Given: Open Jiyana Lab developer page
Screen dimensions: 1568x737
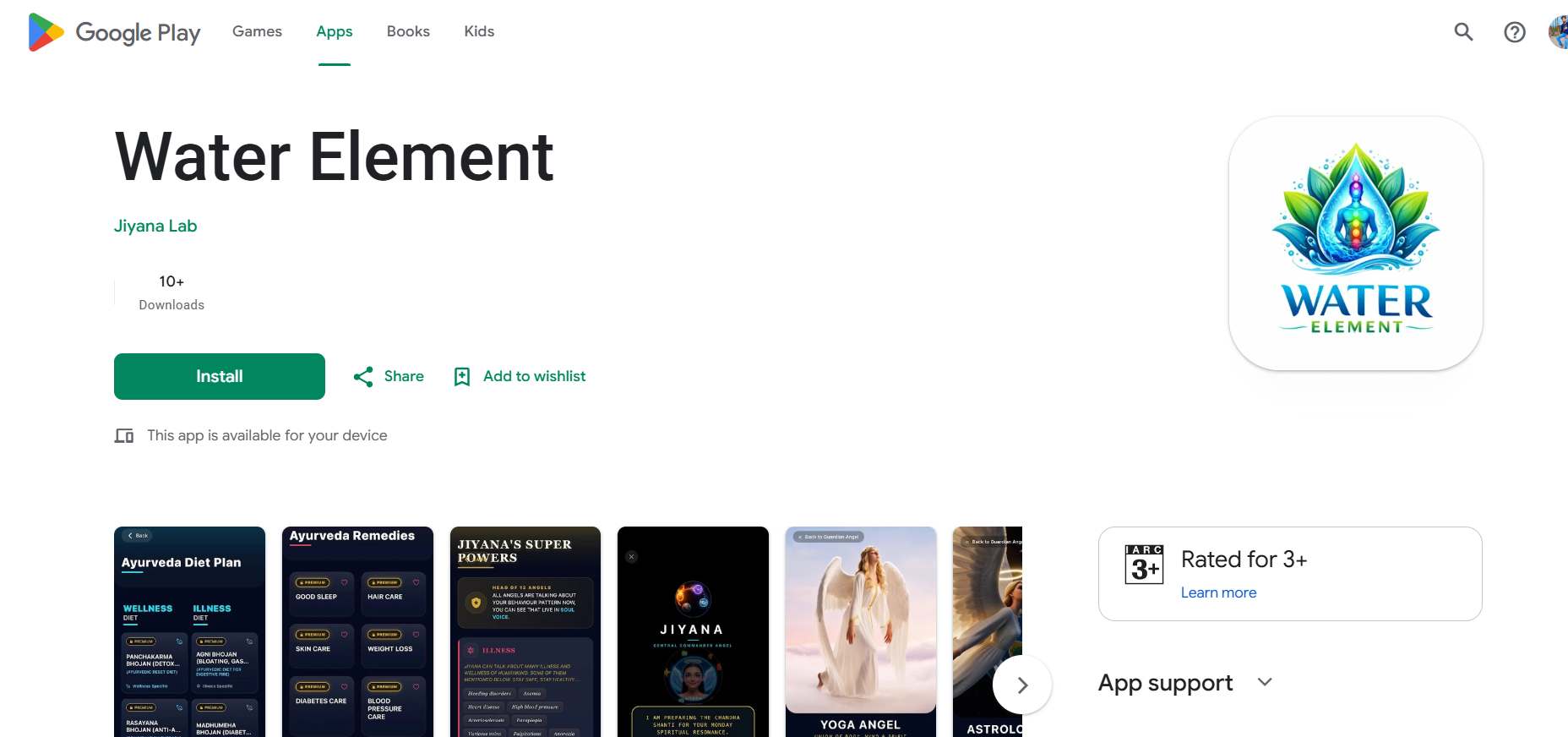Looking at the screenshot, I should click(155, 226).
